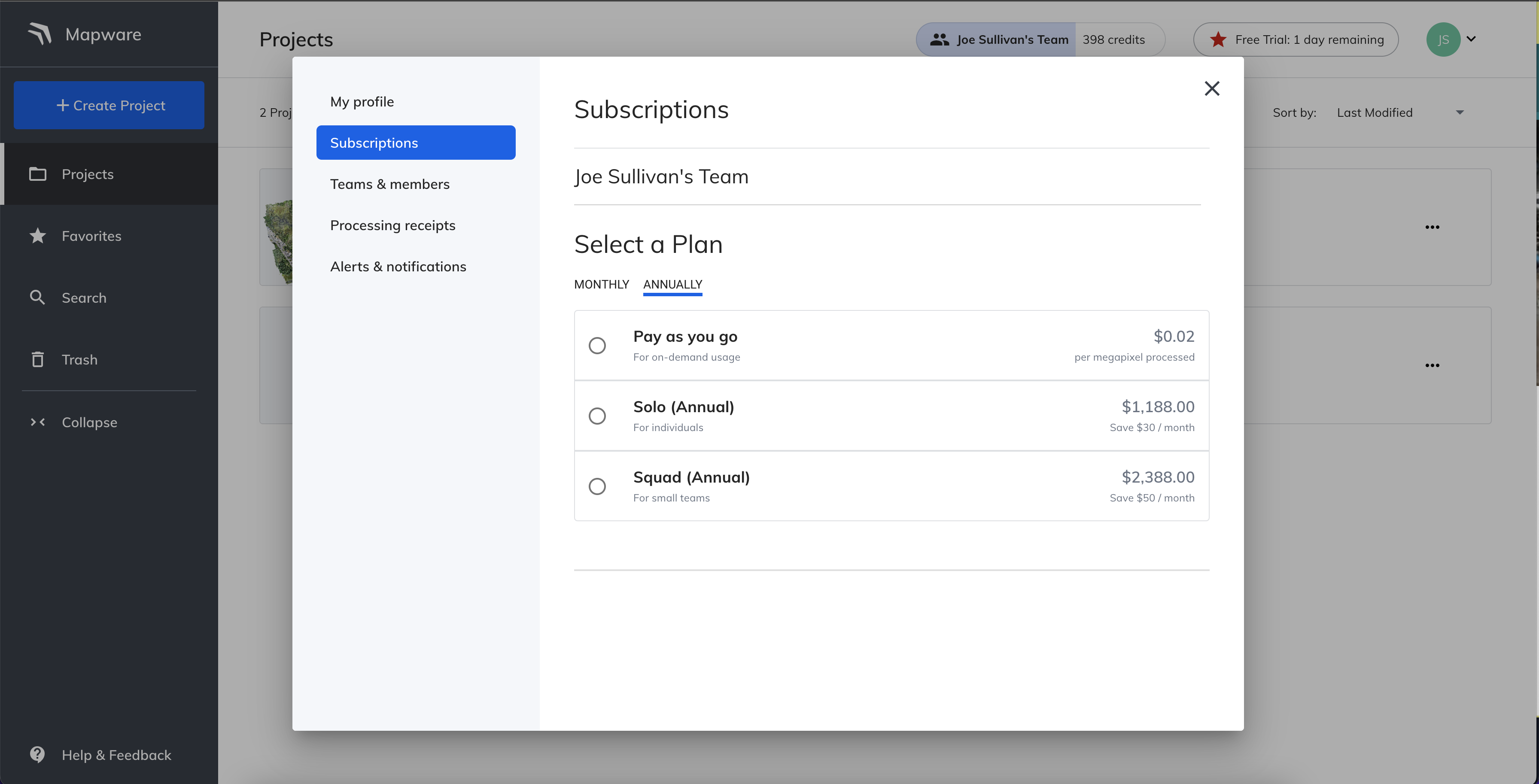Expand the JS user account chevron
The image size is (1539, 784).
coord(1471,40)
